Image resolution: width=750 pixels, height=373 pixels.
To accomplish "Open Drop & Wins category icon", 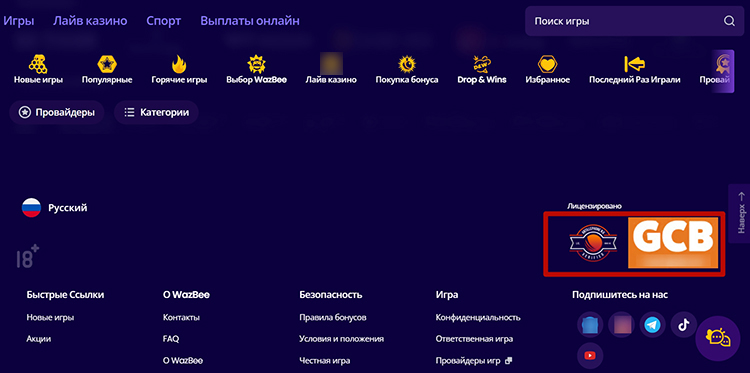I will pyautogui.click(x=482, y=64).
